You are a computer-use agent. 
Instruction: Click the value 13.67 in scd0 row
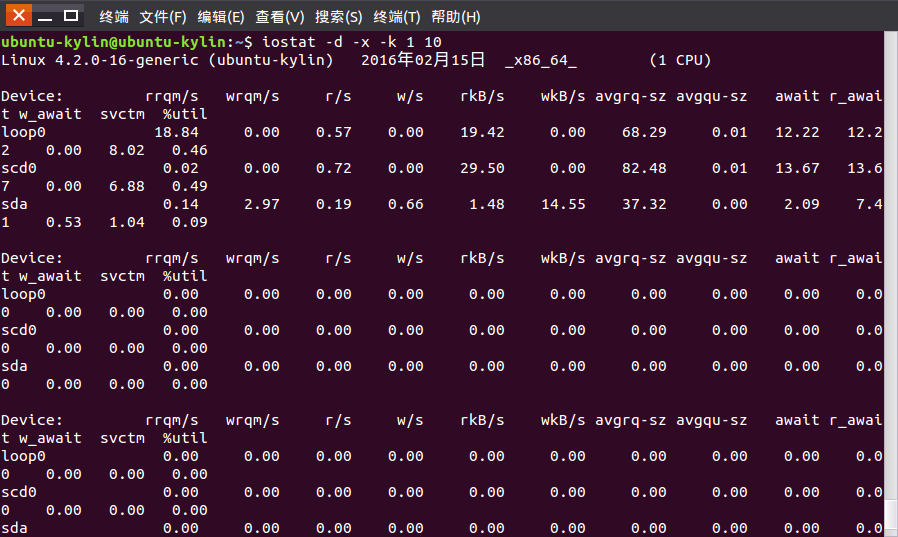(797, 168)
